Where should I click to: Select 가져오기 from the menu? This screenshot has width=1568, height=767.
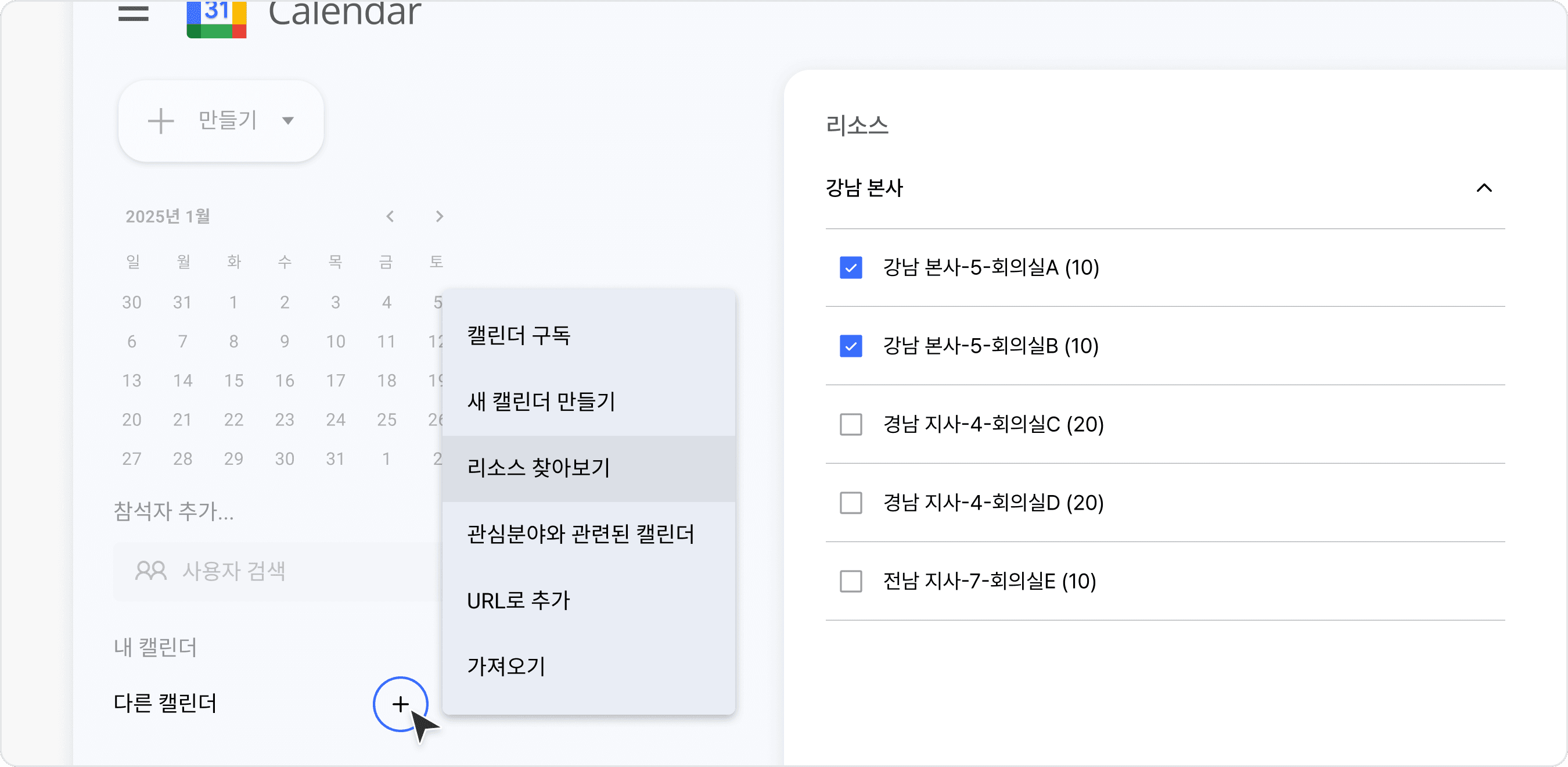[x=506, y=667]
